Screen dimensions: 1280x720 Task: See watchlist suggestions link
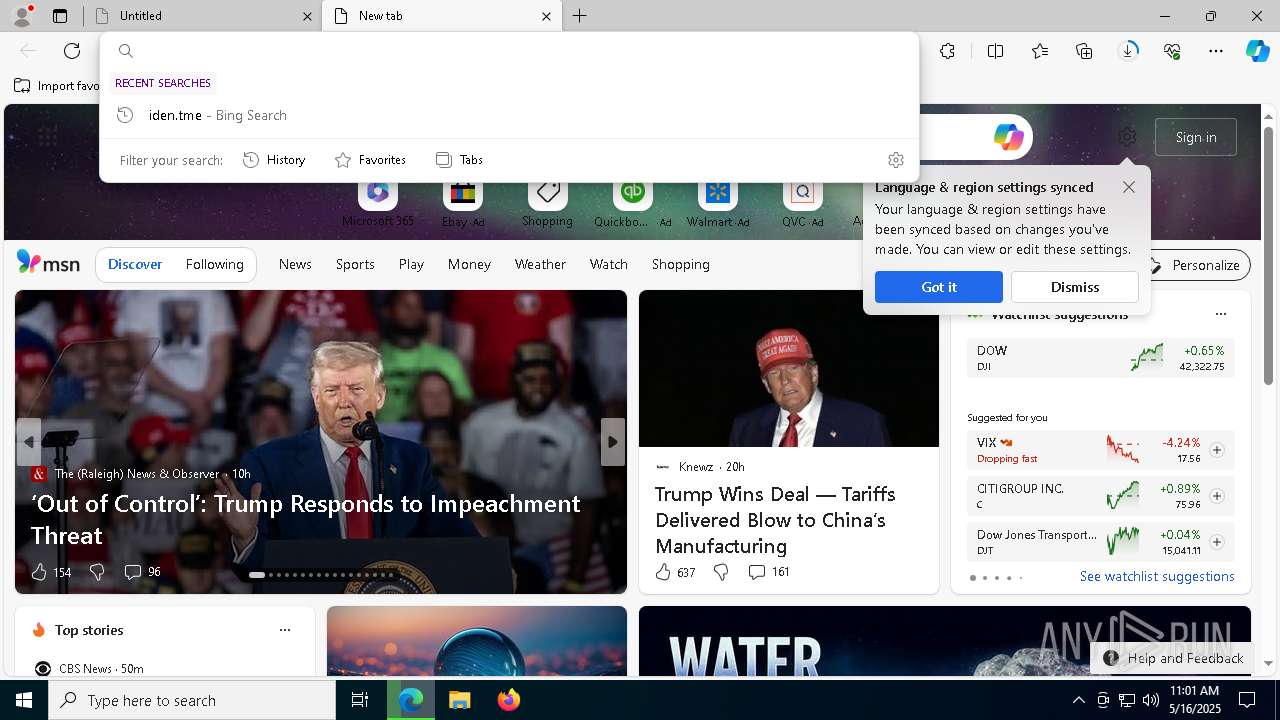[x=1157, y=577]
